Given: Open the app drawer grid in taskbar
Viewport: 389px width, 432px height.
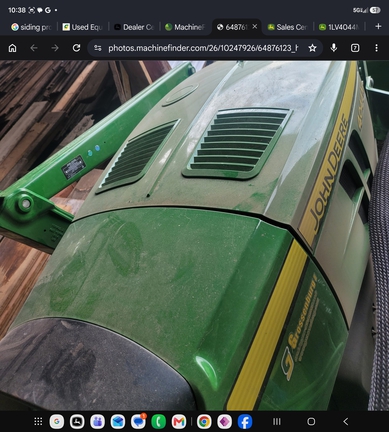Looking at the screenshot, I should (38, 421).
